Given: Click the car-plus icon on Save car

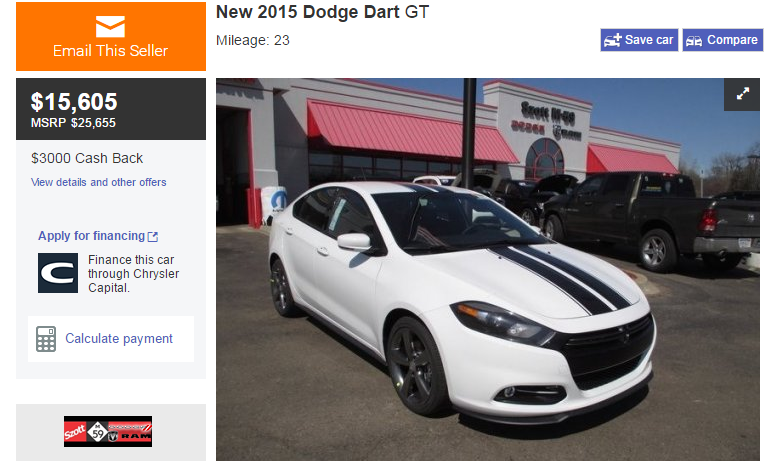Looking at the screenshot, I should click(612, 40).
